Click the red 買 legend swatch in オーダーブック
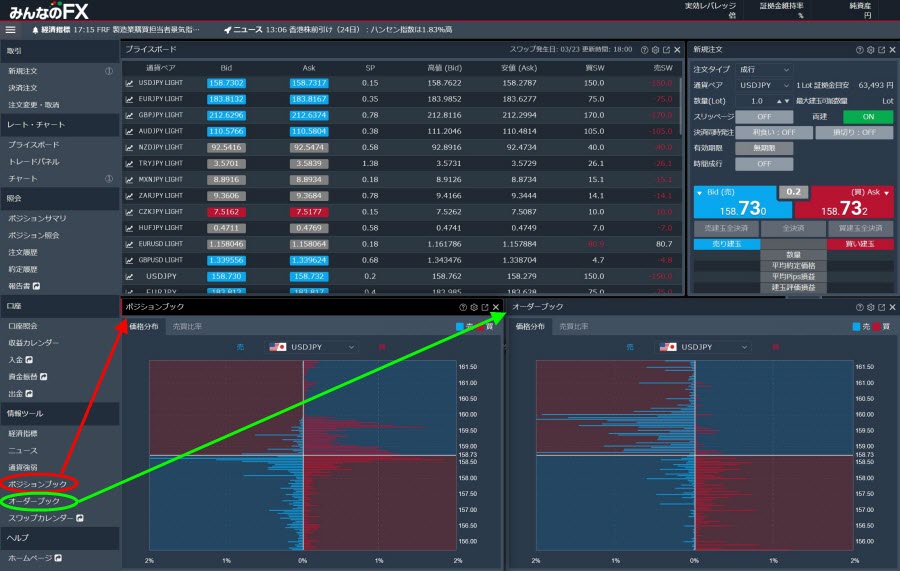The width and height of the screenshot is (900, 571). (877, 327)
